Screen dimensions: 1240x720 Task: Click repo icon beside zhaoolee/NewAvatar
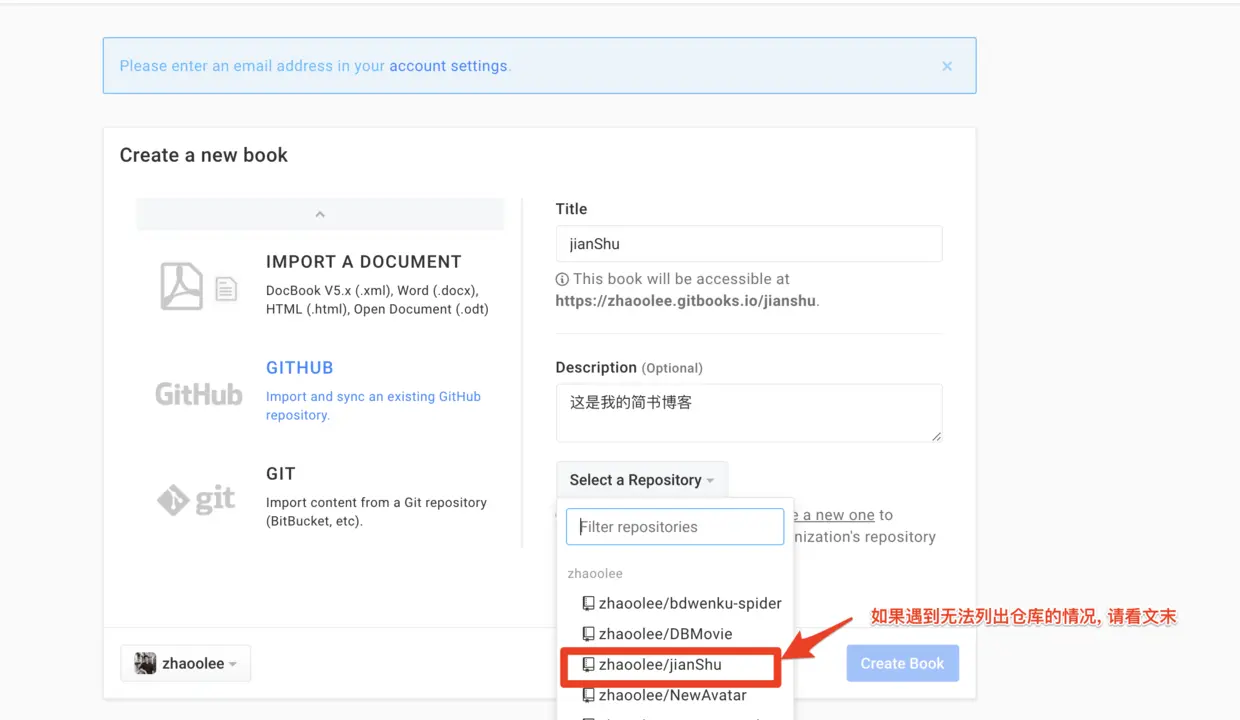pos(589,695)
